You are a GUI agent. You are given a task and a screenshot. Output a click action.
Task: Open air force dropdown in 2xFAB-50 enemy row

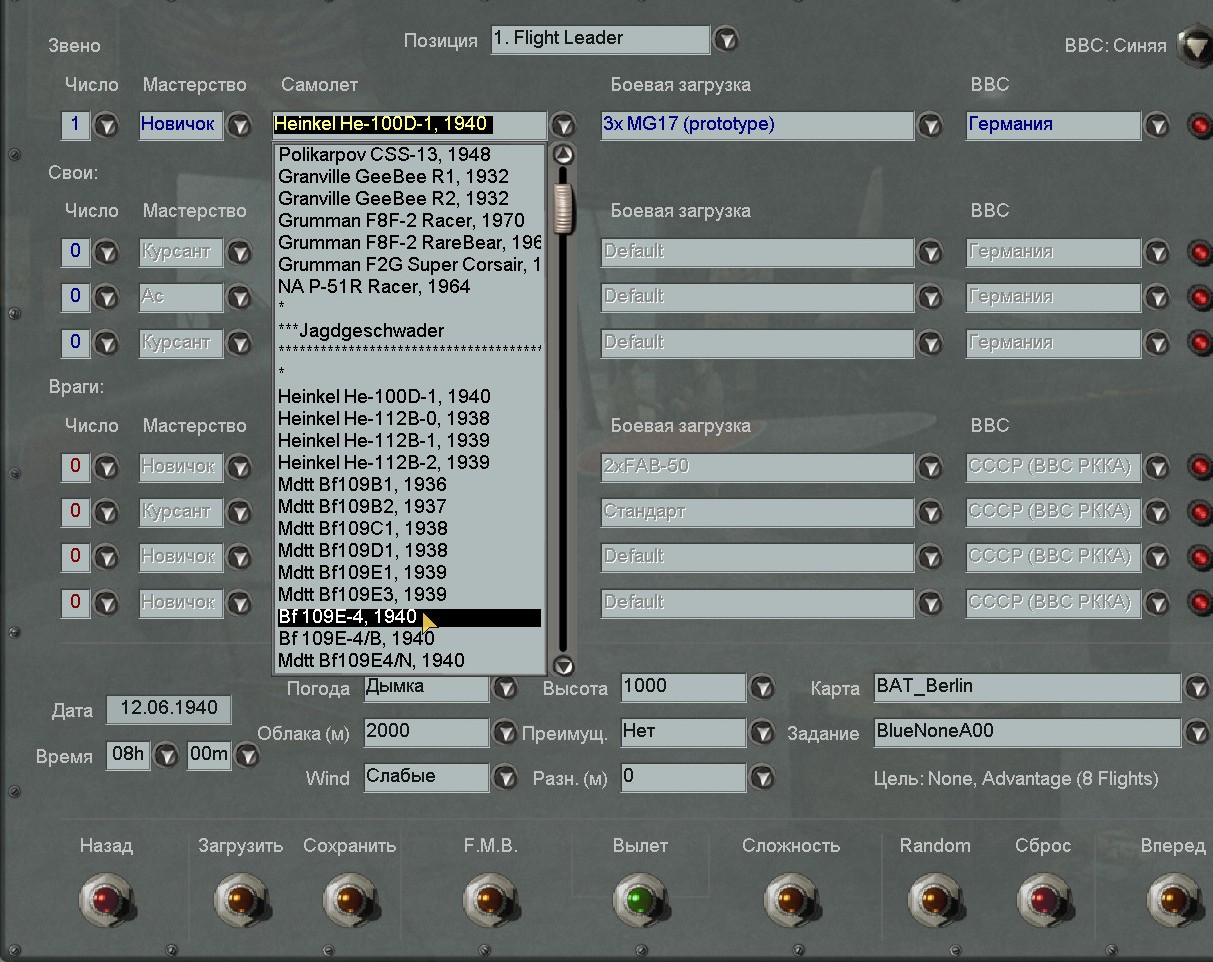point(1157,467)
